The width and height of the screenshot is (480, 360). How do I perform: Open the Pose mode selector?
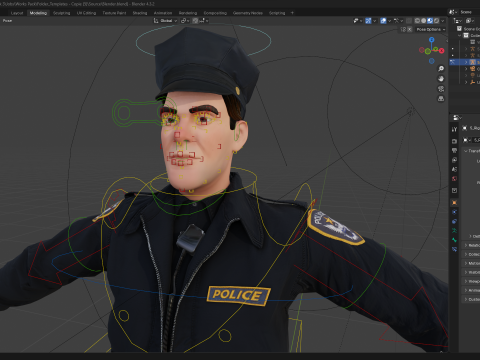(x=8, y=21)
